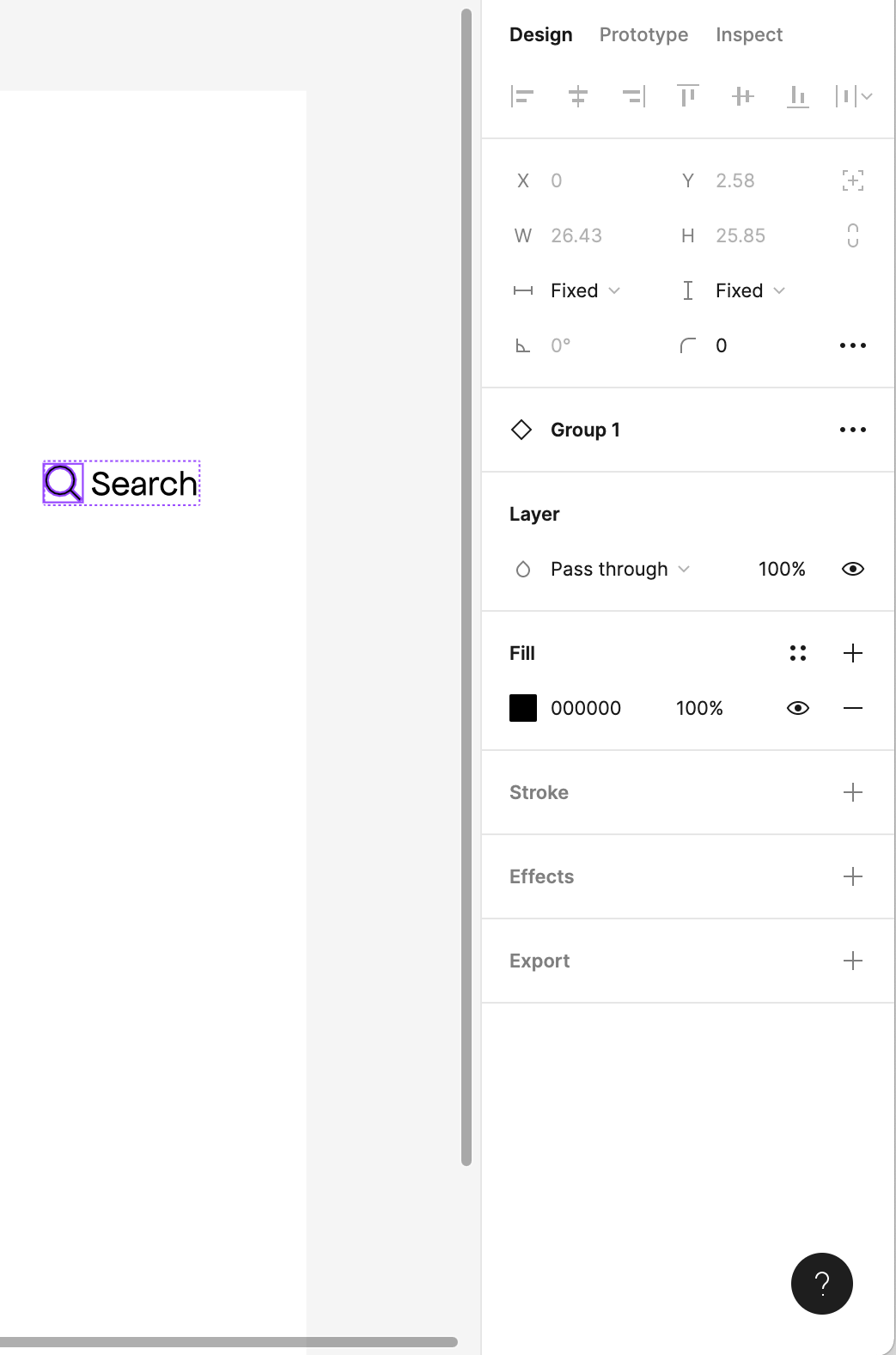
Task: Toggle layer visibility eye next to 100%
Action: 853,569
